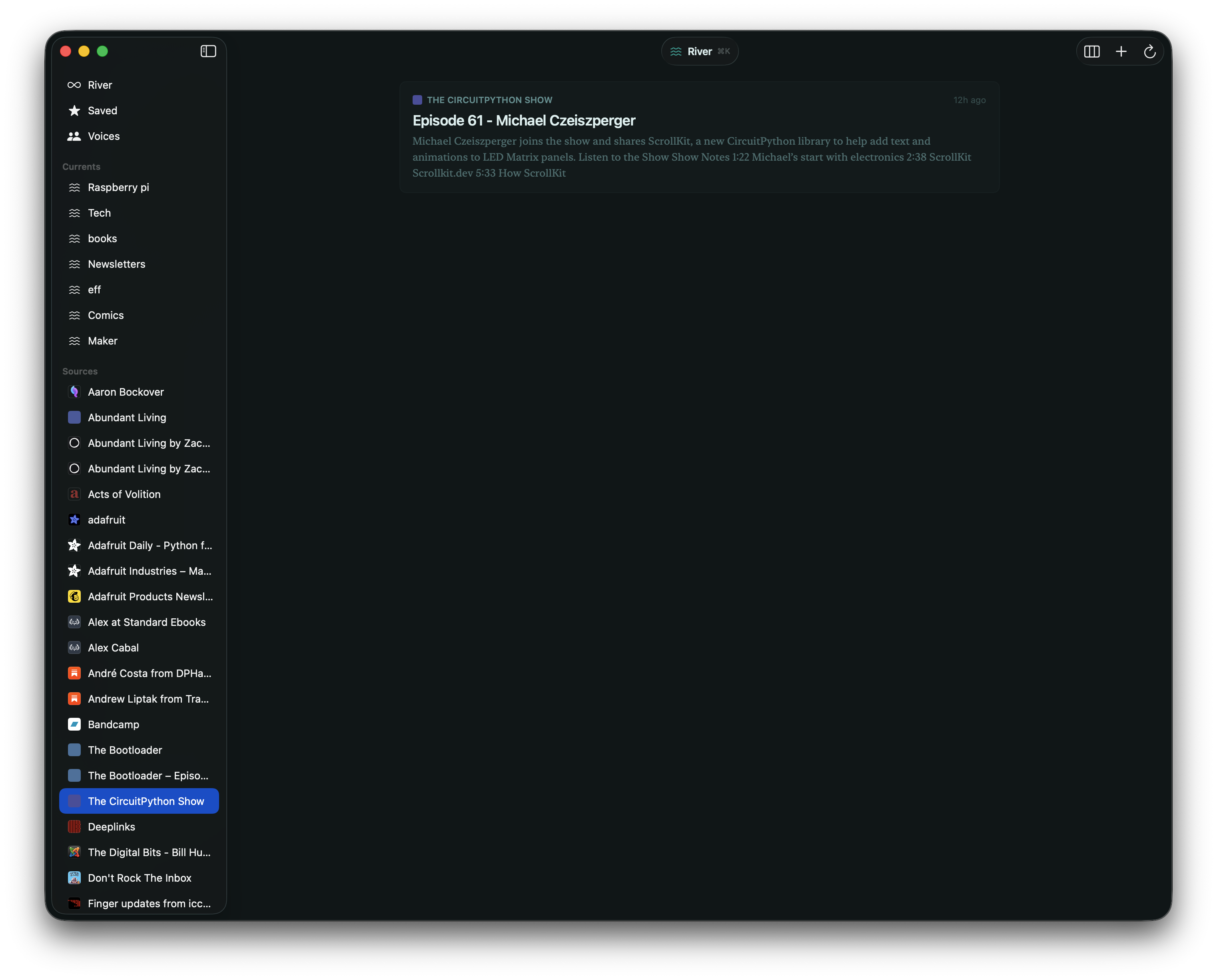Click the adafruit star favicon
Viewport: 1217px width, 980px height.
74,519
